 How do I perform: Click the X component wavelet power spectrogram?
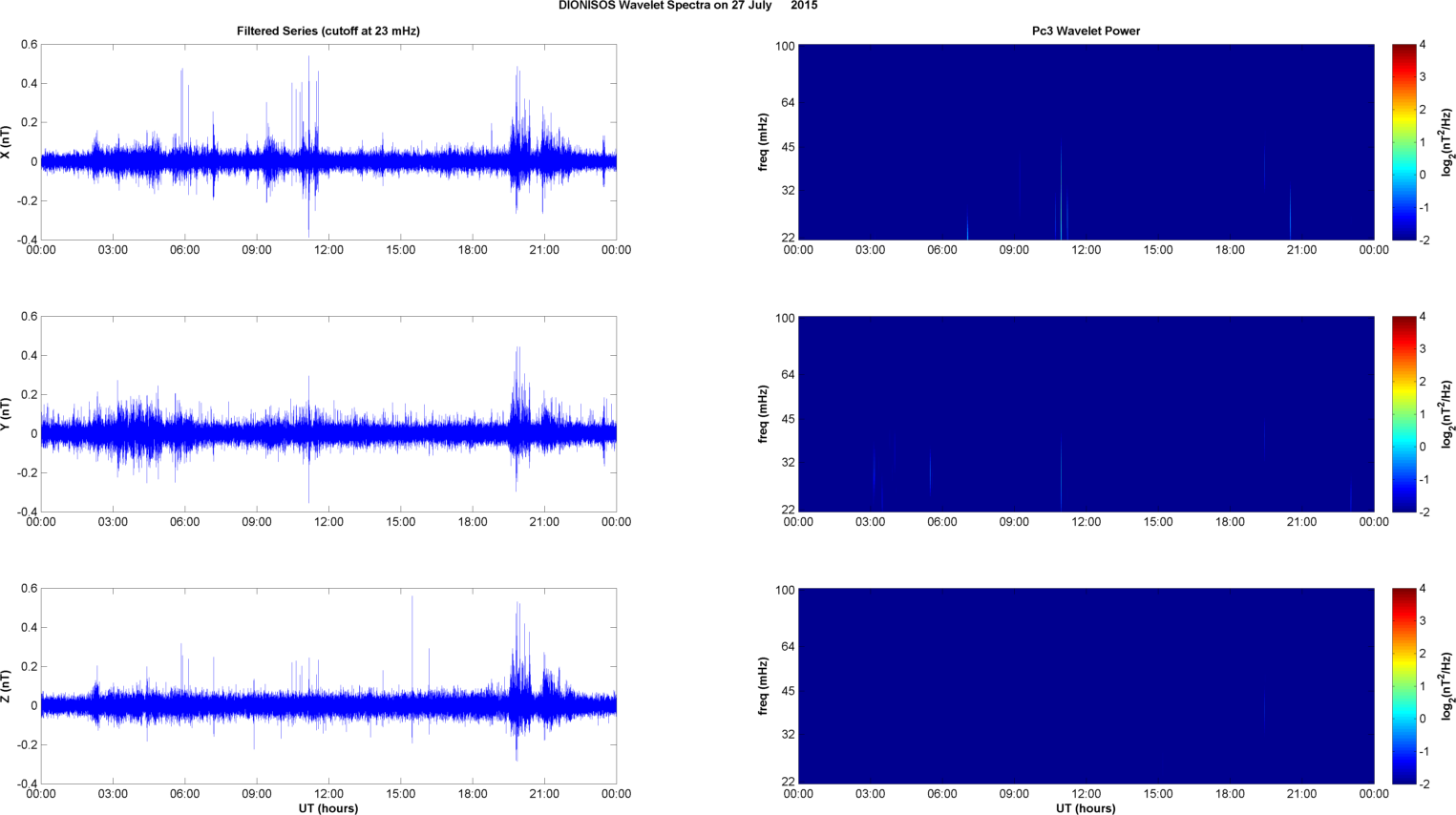click(1086, 142)
